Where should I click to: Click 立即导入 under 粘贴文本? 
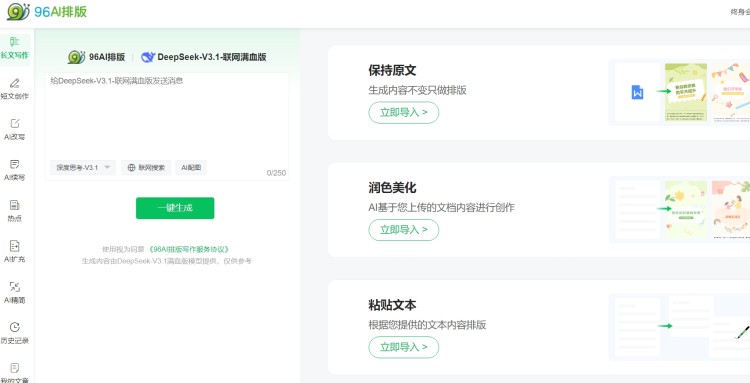pos(404,347)
